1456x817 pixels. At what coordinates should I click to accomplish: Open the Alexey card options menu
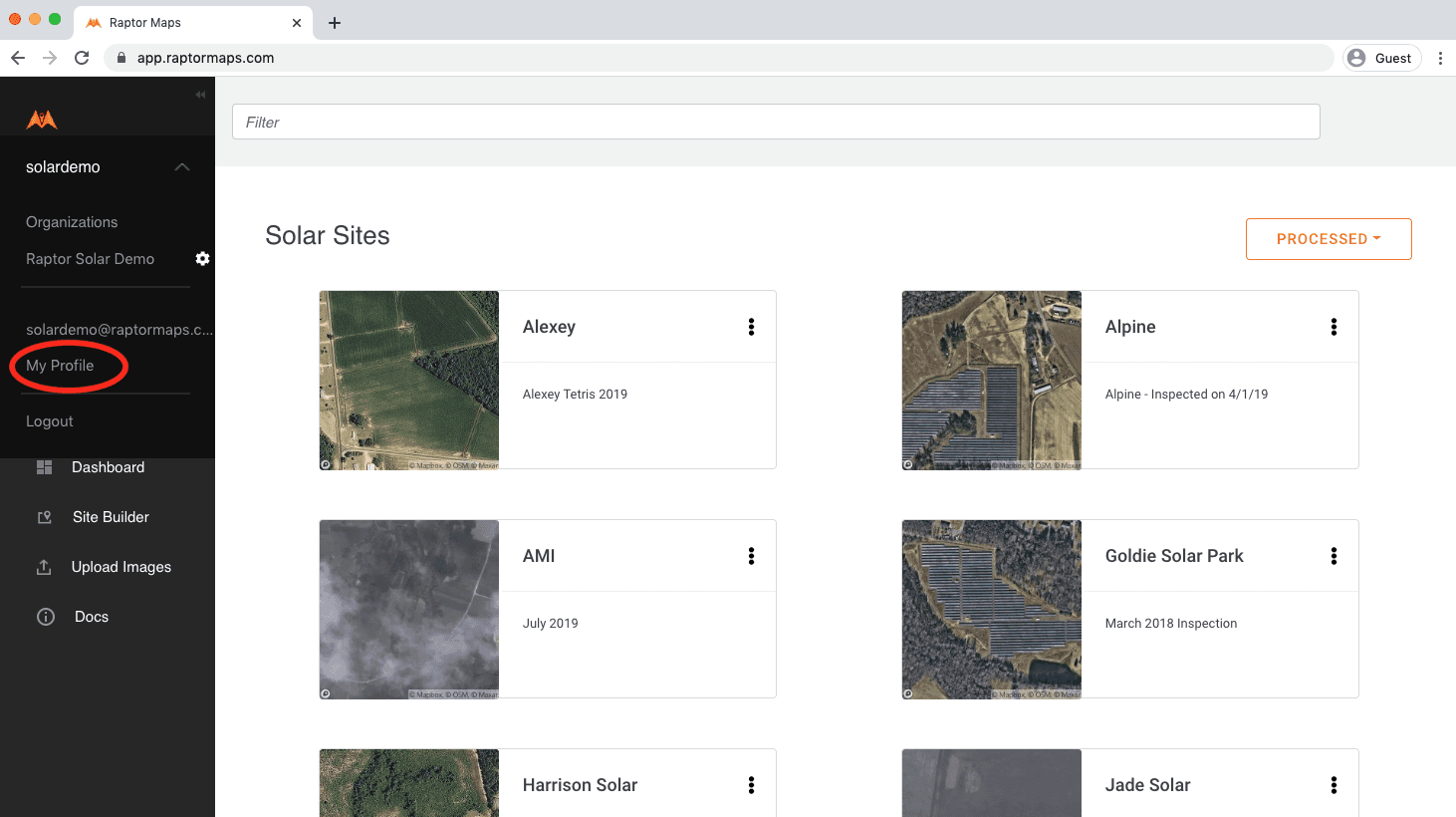(751, 327)
